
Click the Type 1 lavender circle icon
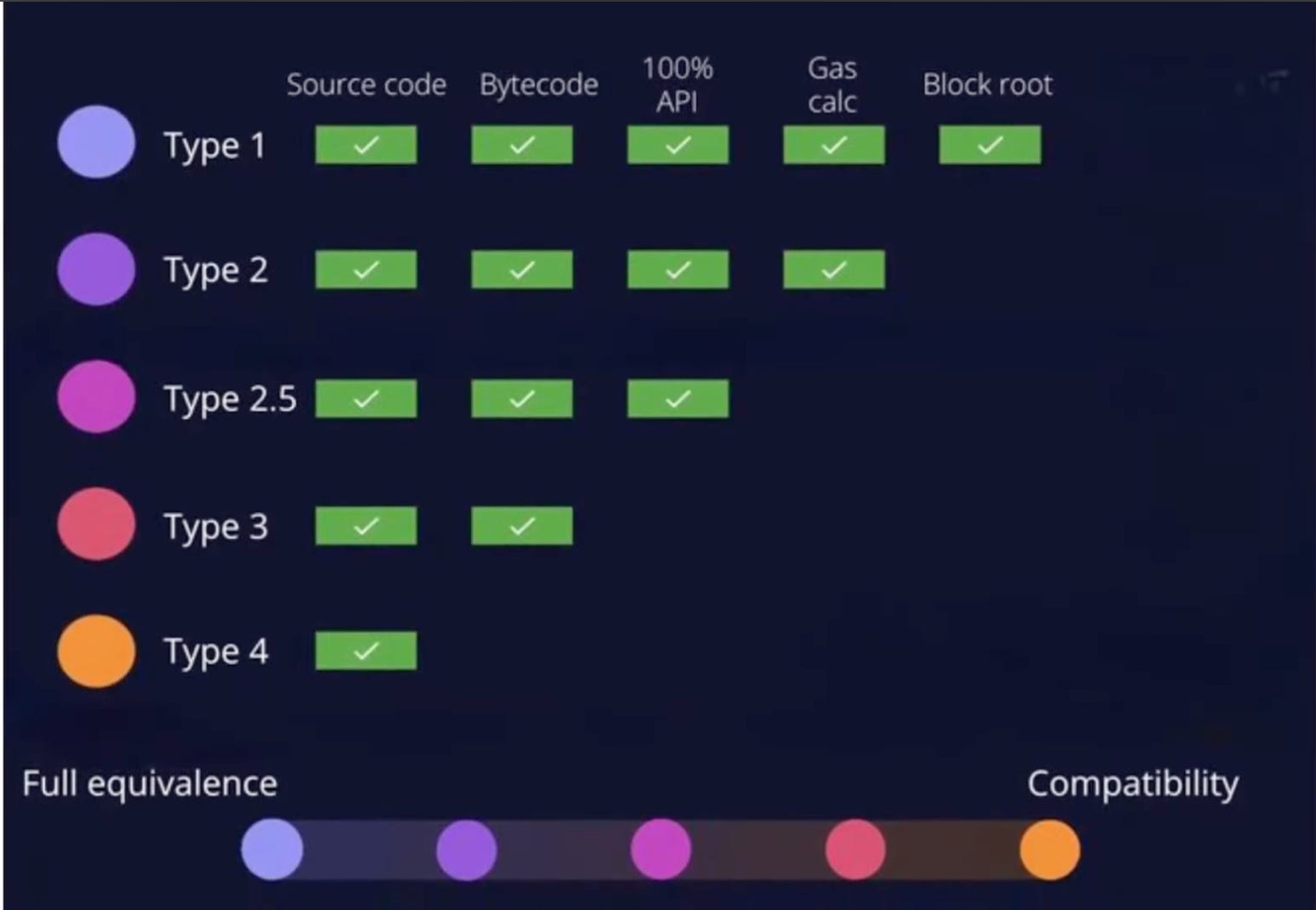pyautogui.click(x=96, y=142)
